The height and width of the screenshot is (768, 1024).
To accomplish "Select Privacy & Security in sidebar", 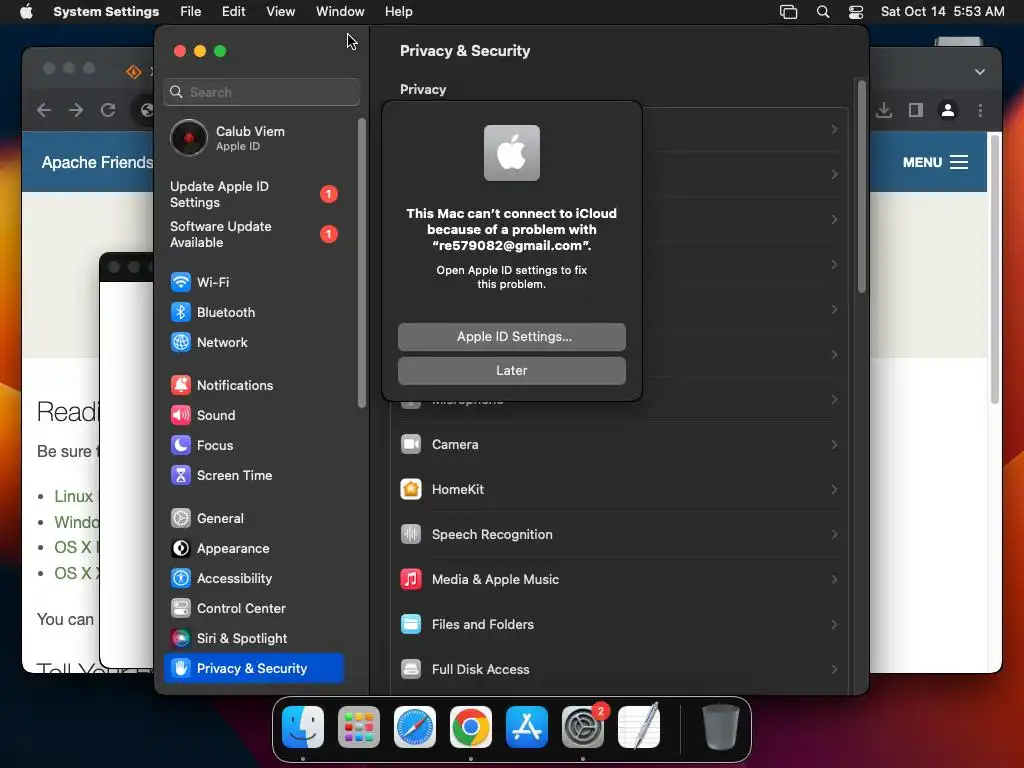I will coord(254,669).
